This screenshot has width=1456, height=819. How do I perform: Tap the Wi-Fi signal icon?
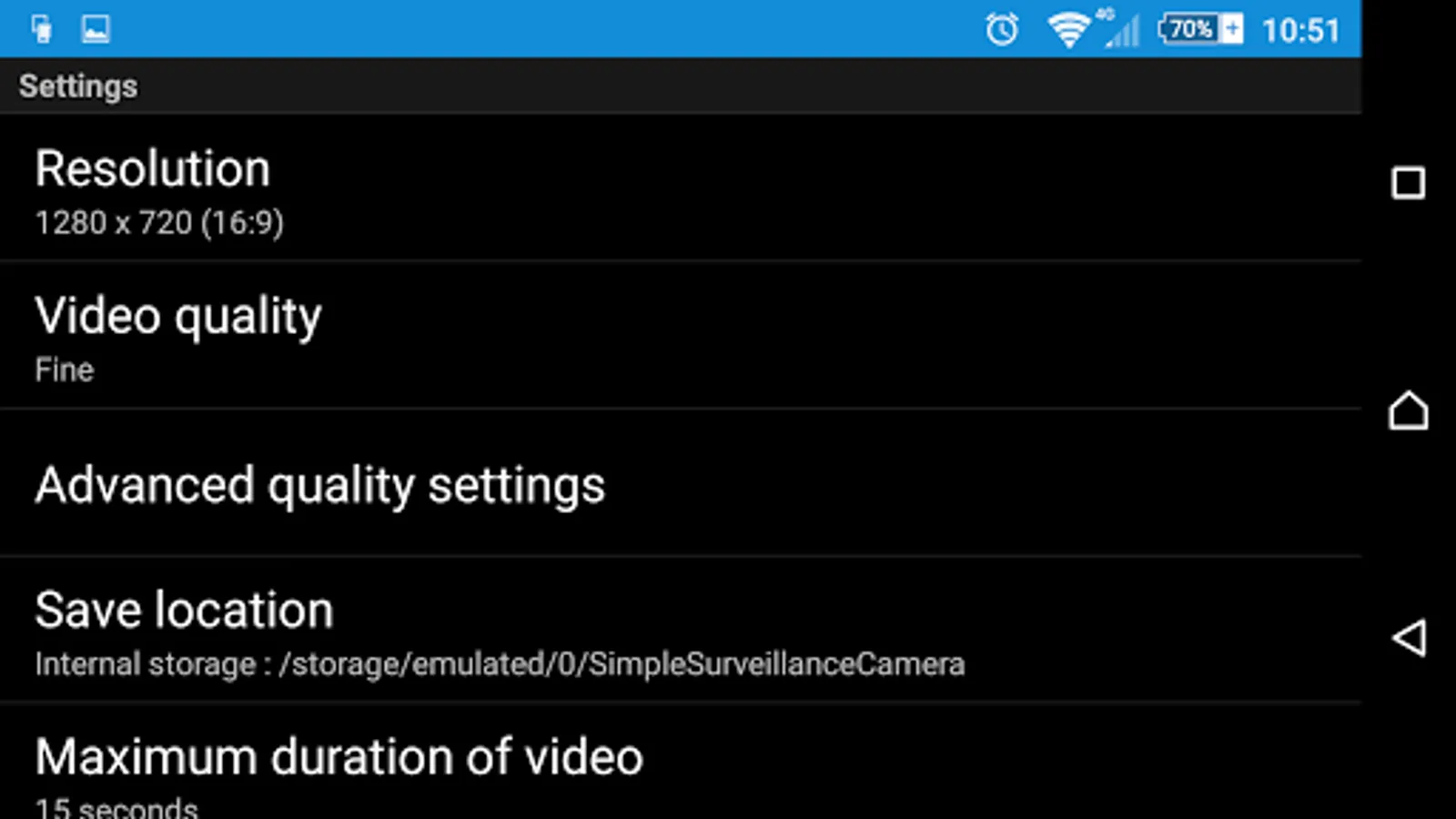pos(1068,30)
